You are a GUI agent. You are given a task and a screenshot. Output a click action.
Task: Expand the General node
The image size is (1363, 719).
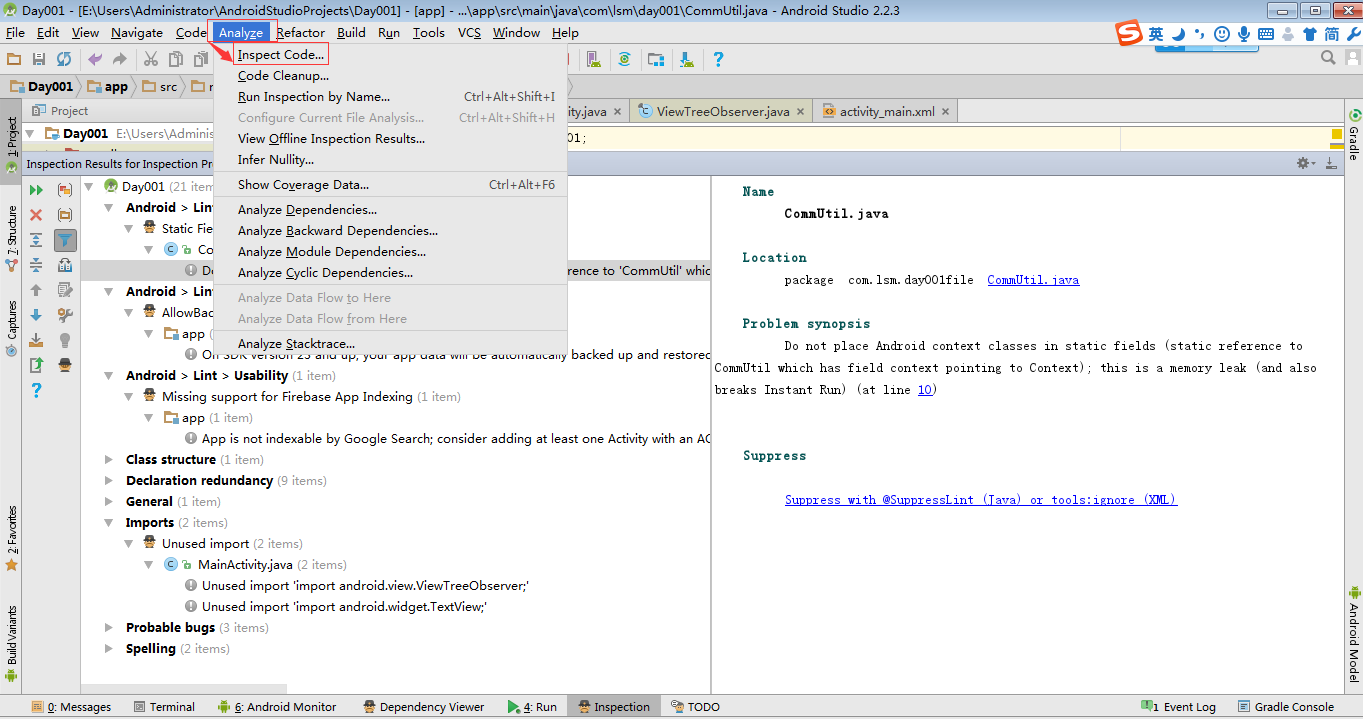[109, 502]
